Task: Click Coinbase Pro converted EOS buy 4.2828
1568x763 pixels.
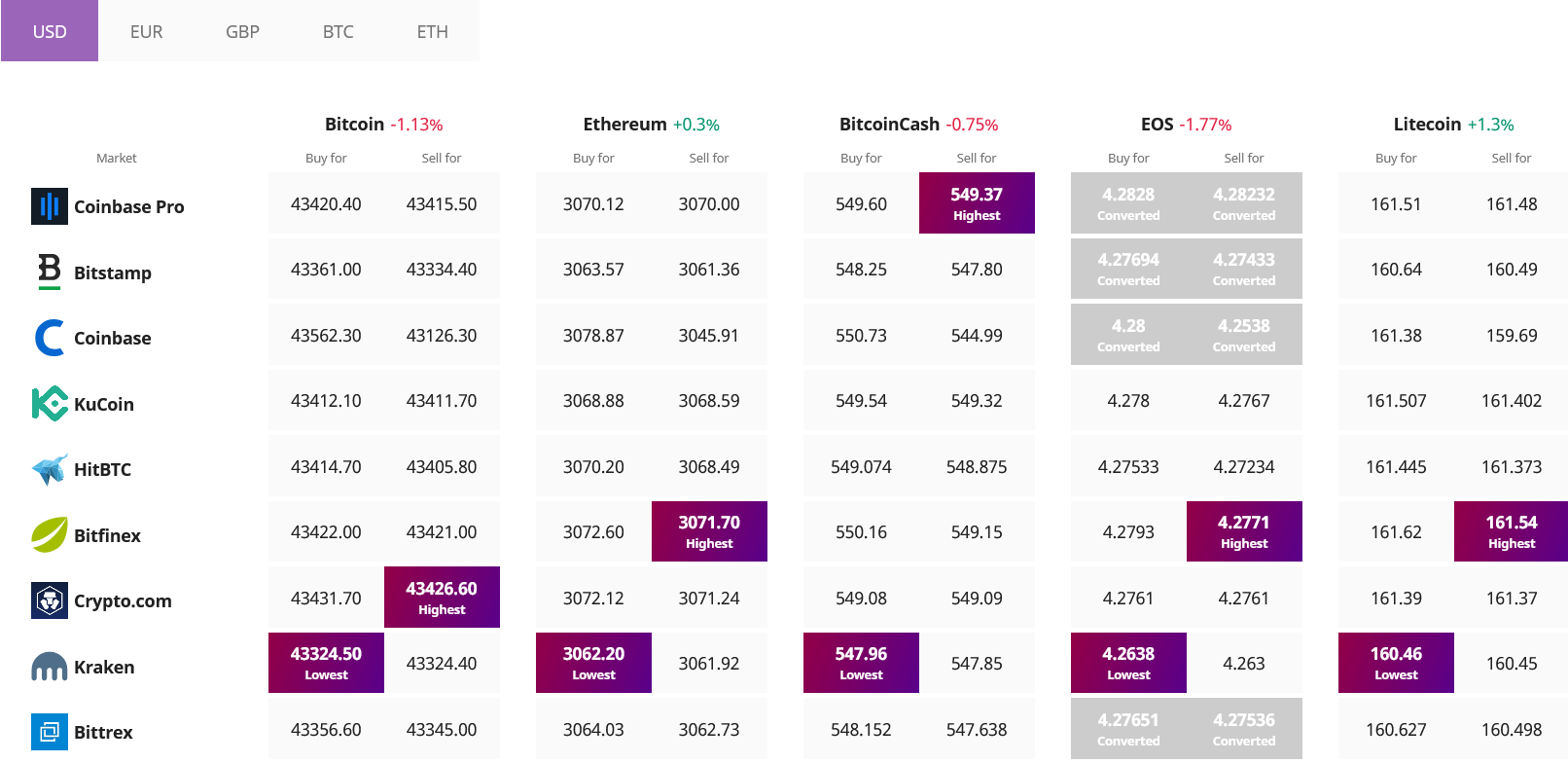Action: point(1128,202)
